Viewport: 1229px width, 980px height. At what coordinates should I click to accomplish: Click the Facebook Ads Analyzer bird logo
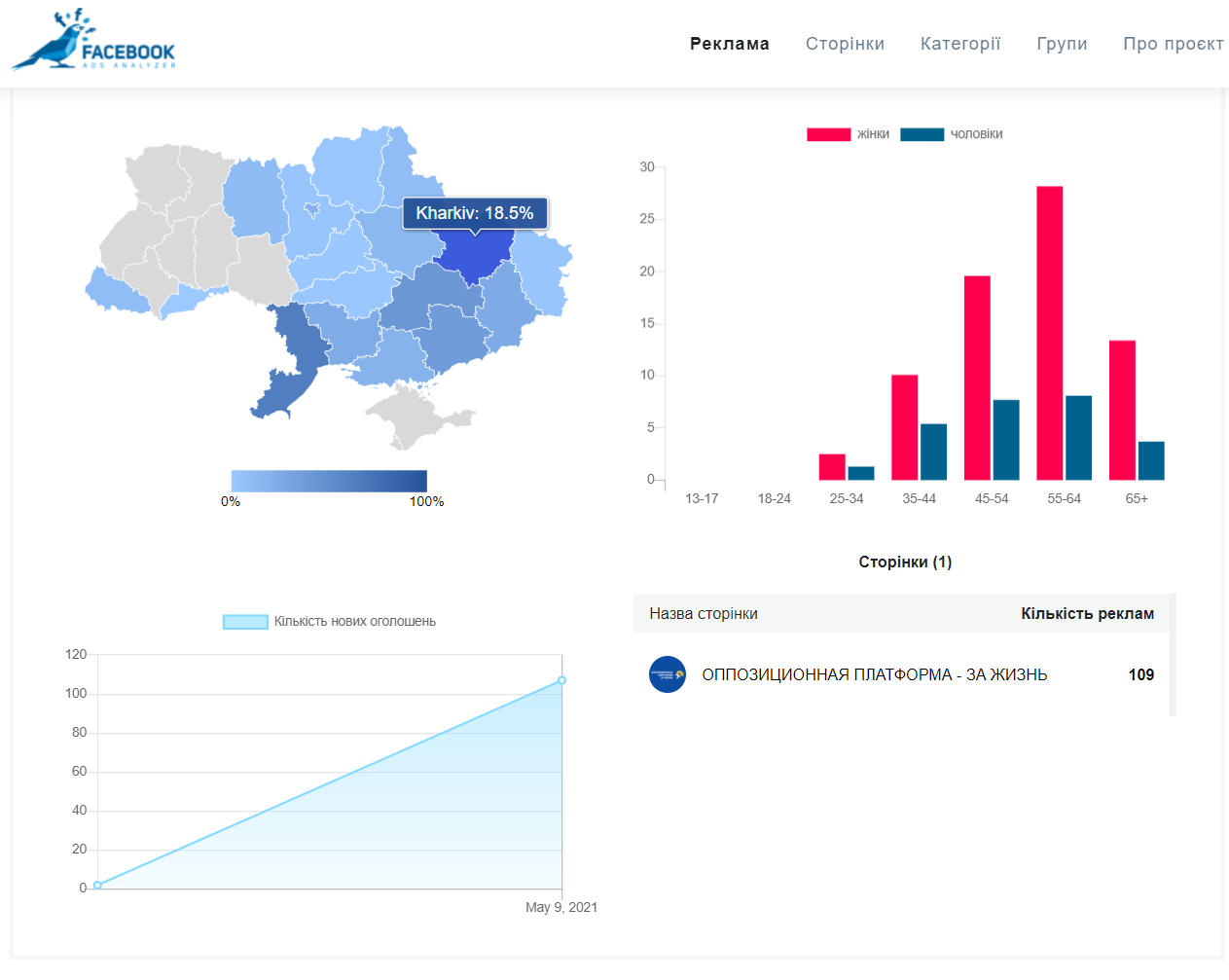93,41
